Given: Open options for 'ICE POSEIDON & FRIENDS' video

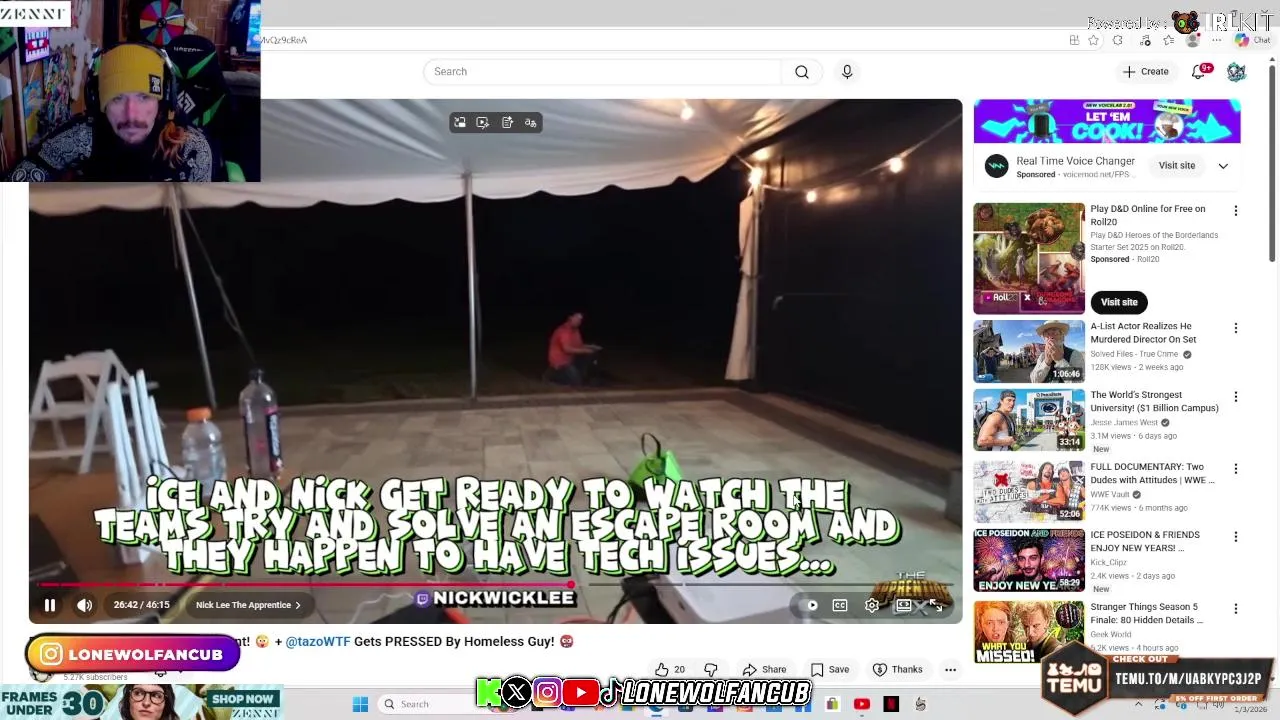Looking at the screenshot, I should [x=1236, y=537].
